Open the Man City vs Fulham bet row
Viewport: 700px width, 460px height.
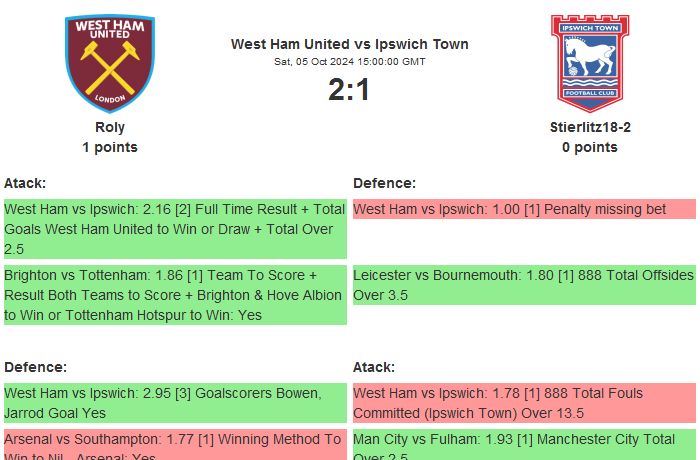[x=524, y=447]
